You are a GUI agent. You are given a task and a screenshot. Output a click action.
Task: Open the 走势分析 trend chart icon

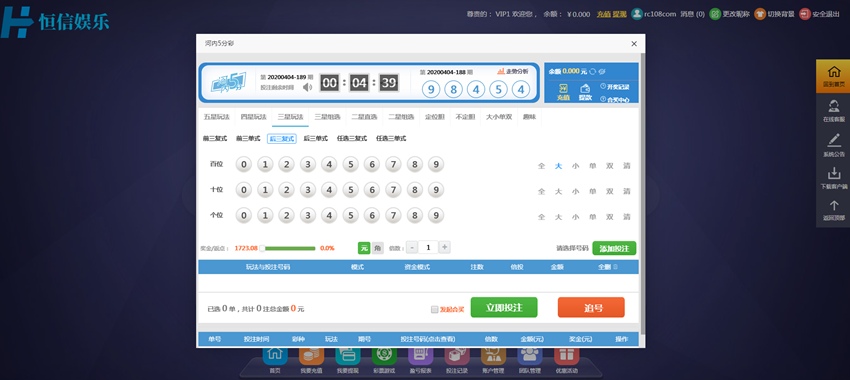[501, 71]
